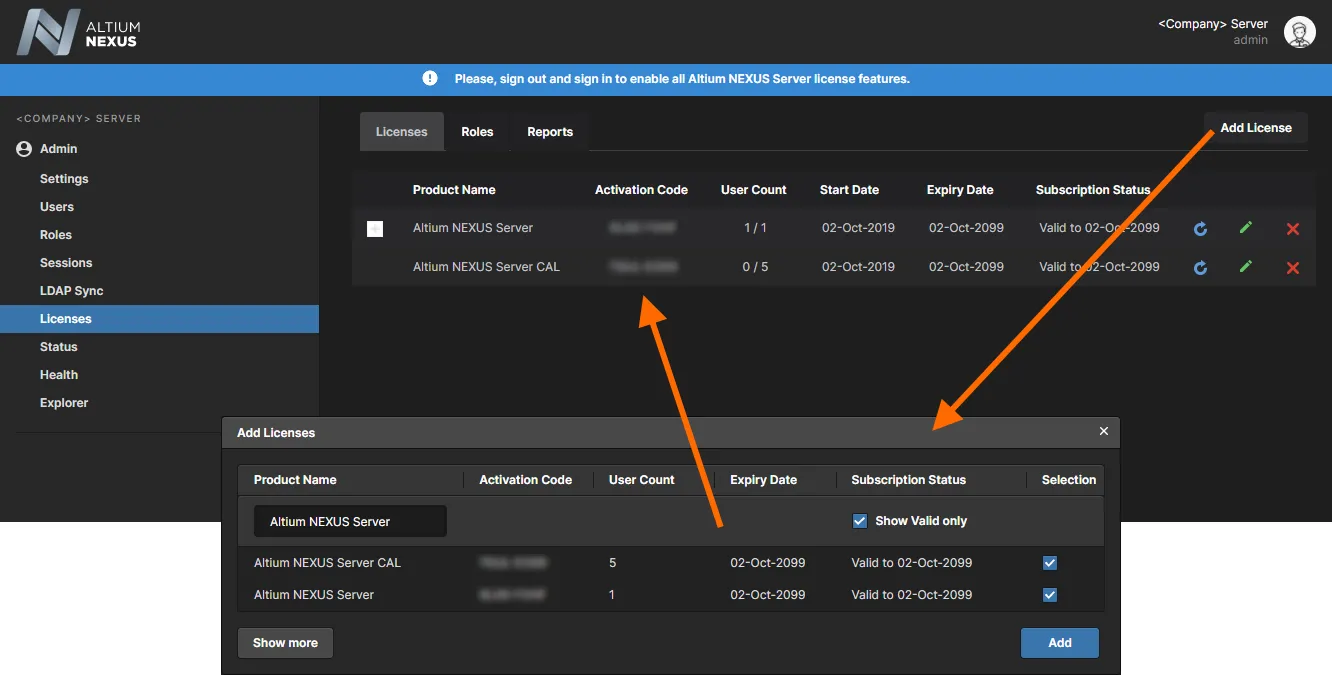
Task: Go to Users in the sidebar
Action: click(x=57, y=207)
